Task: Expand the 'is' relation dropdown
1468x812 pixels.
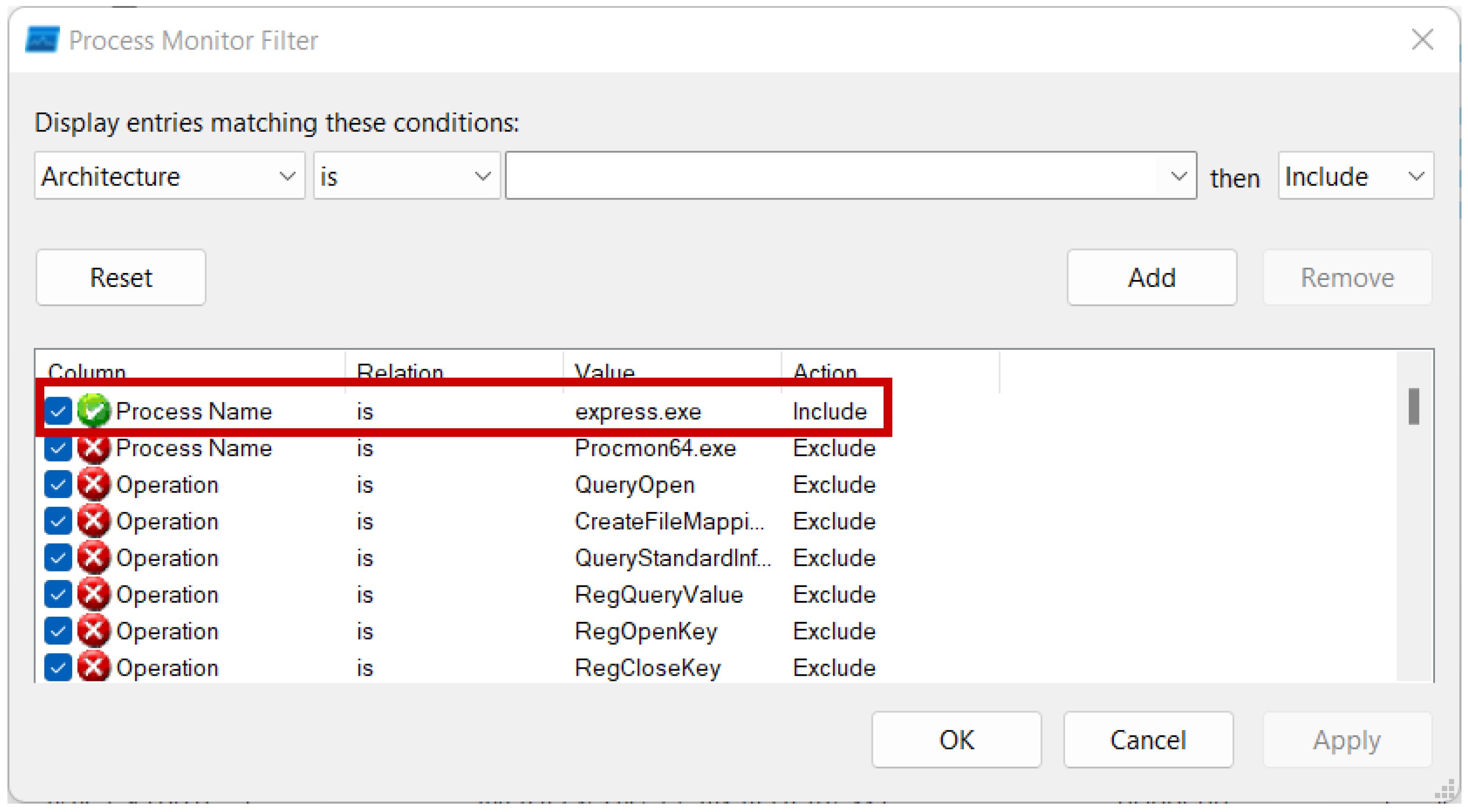Action: (406, 176)
